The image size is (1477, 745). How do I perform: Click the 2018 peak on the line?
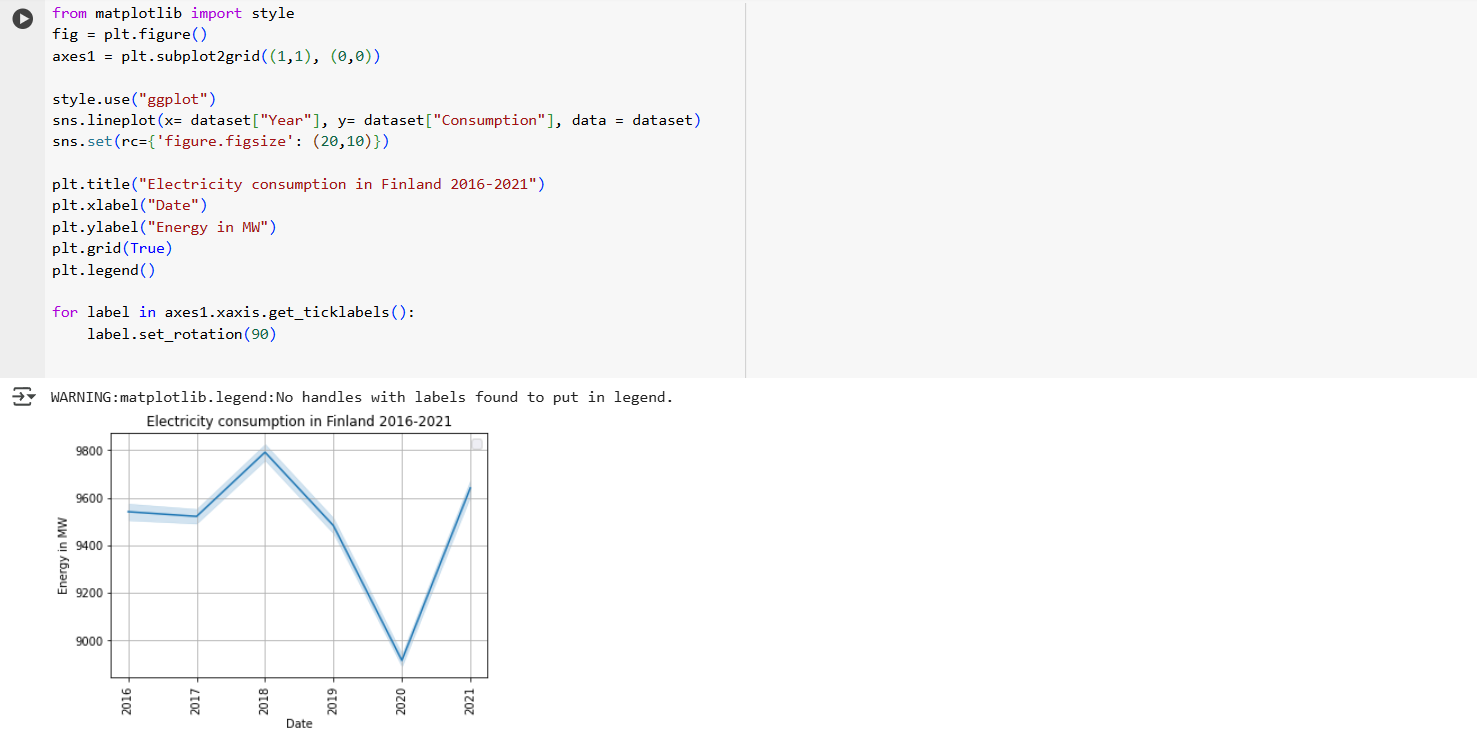(x=265, y=452)
